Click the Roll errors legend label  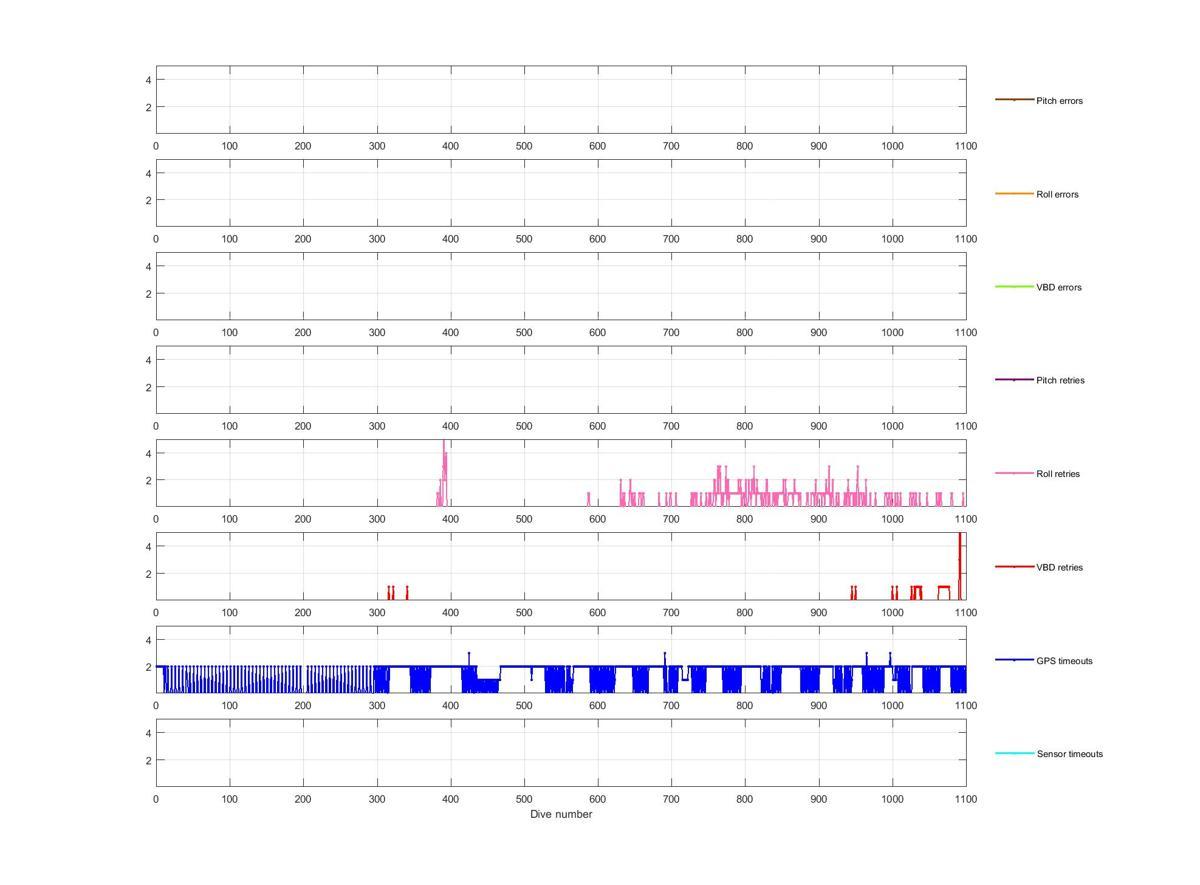[x=1057, y=194]
